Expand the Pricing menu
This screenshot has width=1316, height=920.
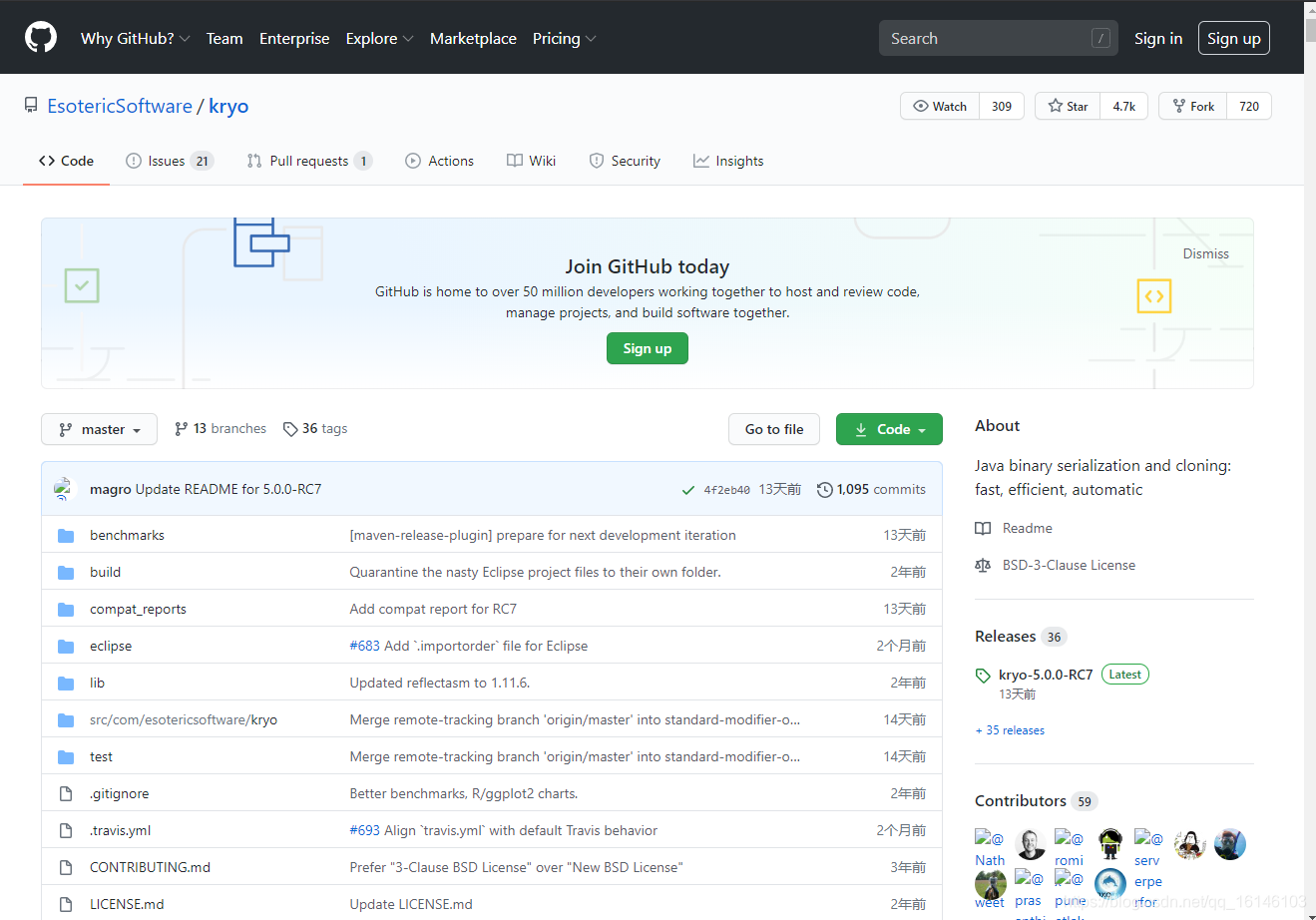coord(564,38)
